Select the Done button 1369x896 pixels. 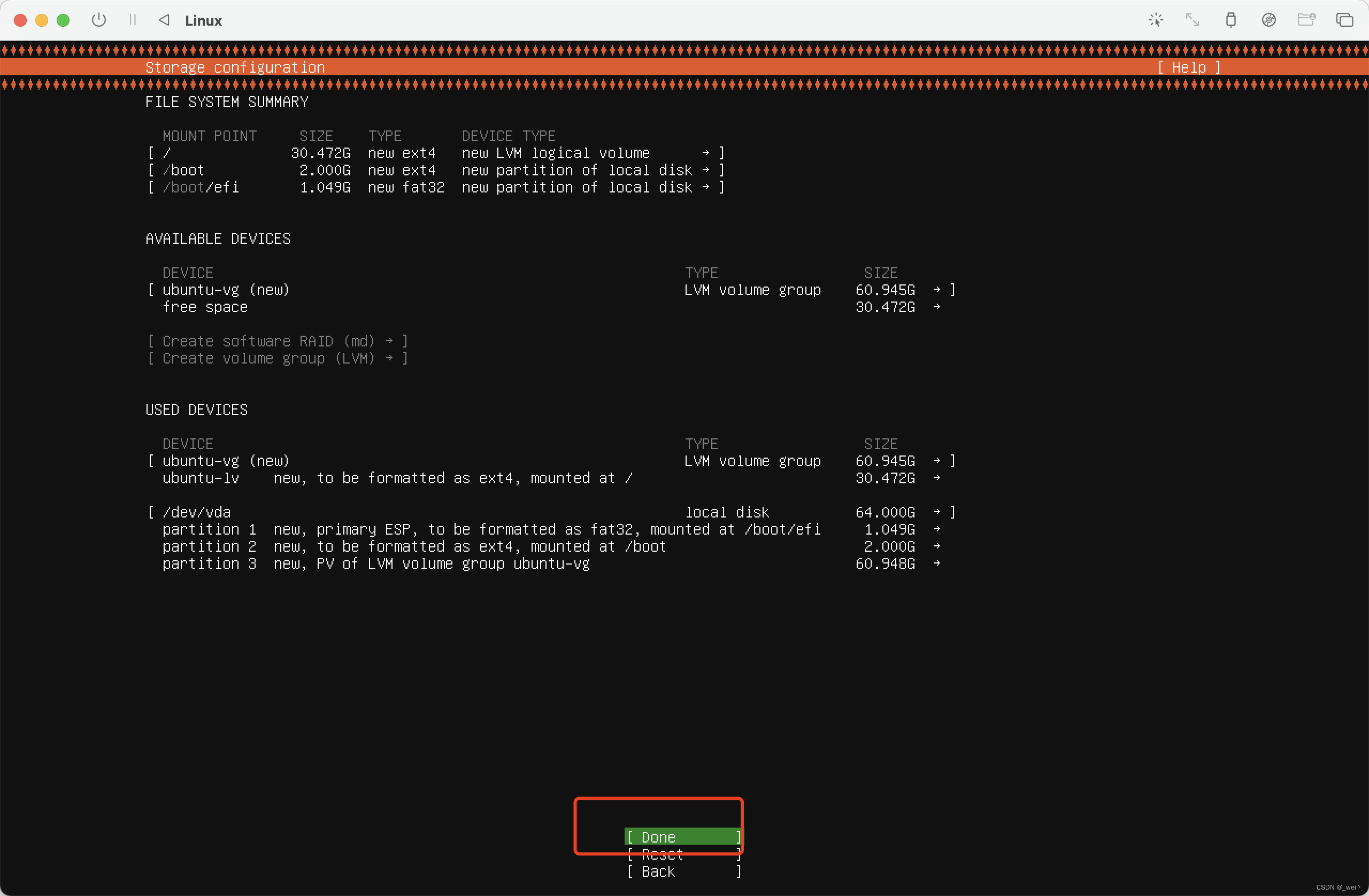click(x=682, y=837)
